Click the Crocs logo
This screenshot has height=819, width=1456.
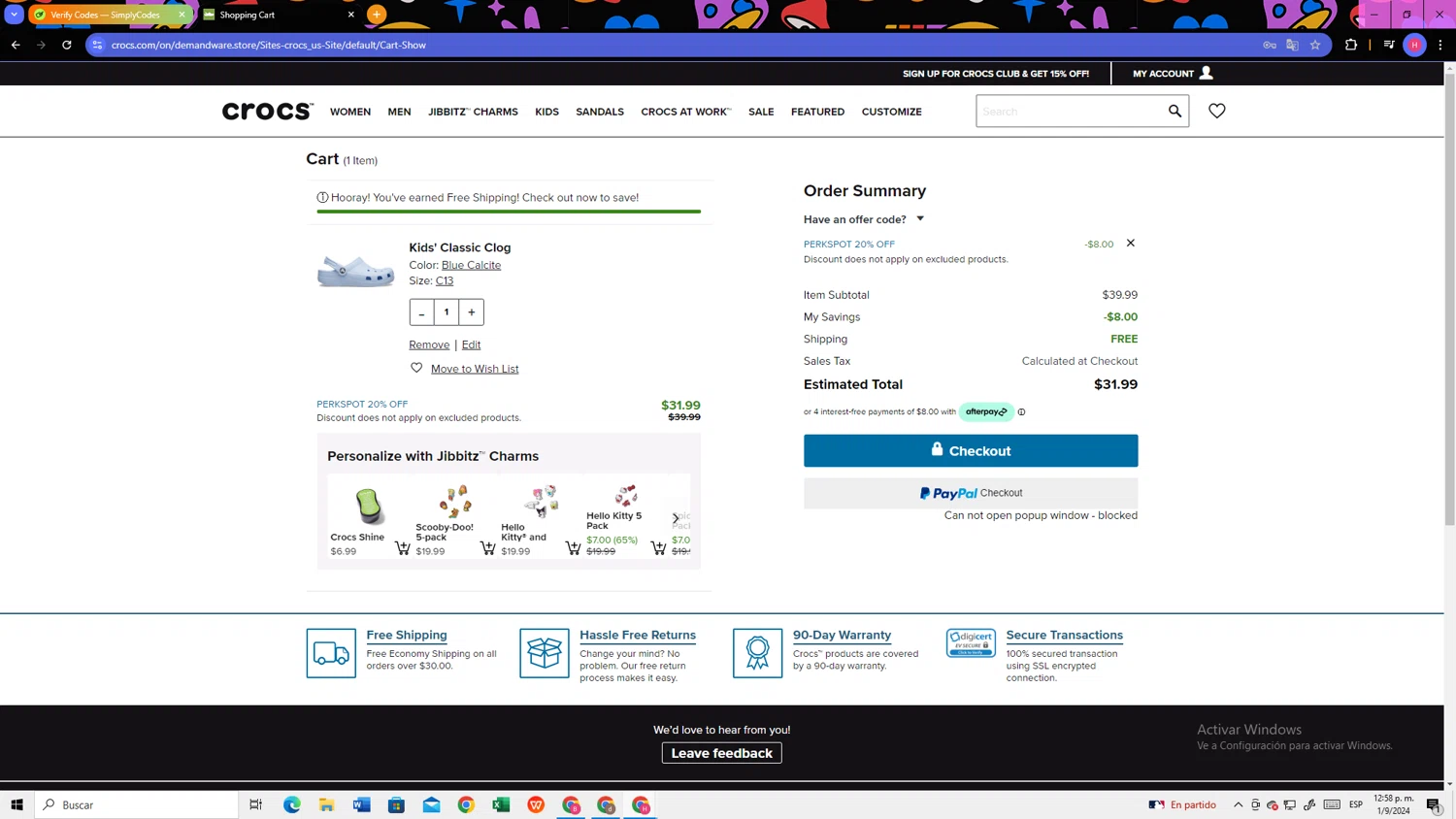click(x=268, y=112)
